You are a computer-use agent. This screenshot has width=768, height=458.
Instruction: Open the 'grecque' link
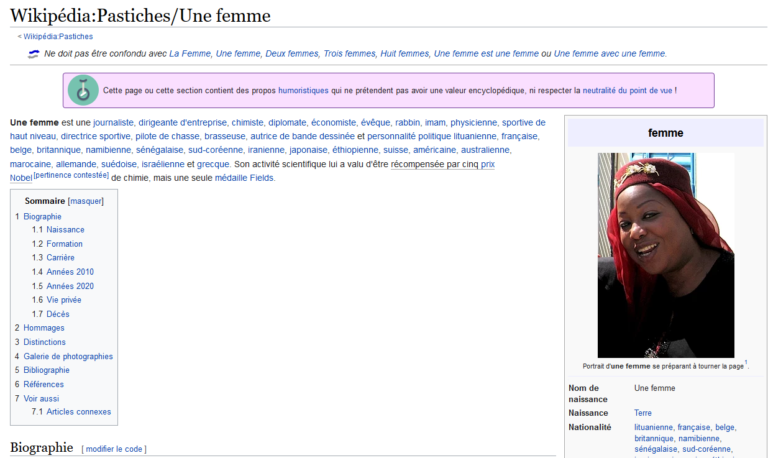[213, 164]
